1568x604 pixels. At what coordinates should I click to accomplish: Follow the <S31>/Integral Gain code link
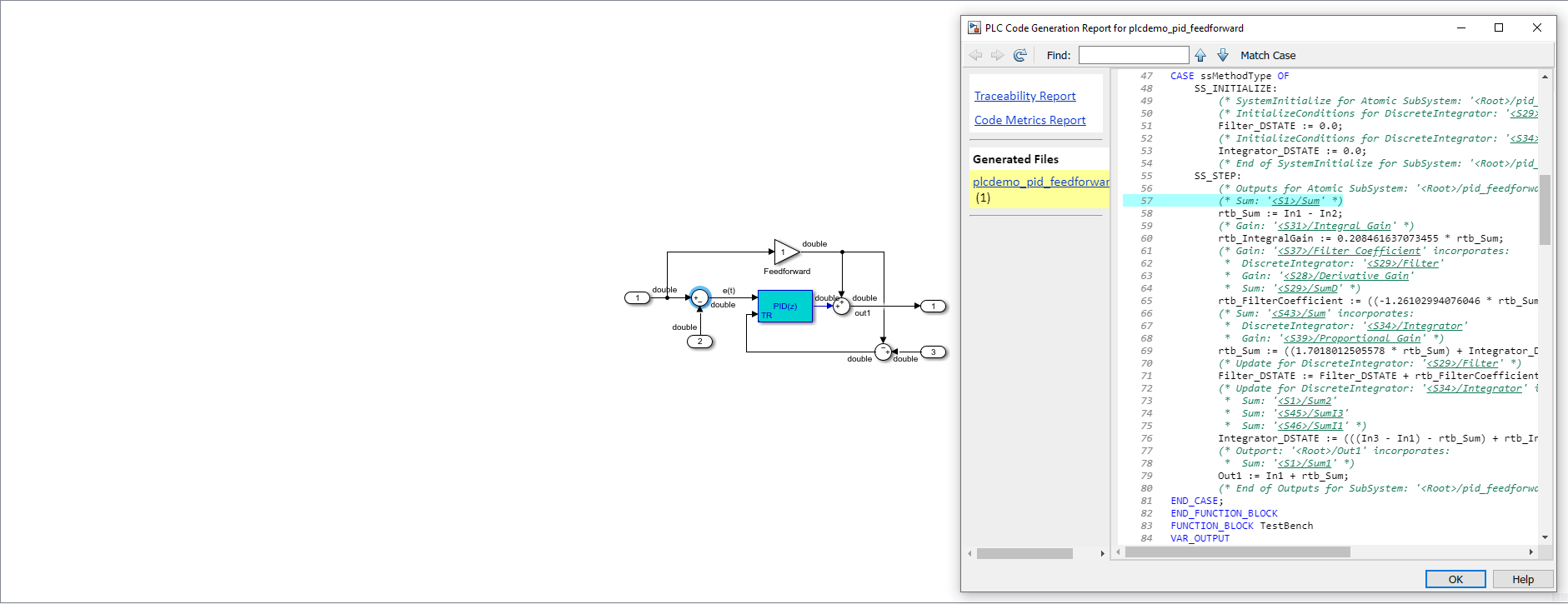tap(1334, 226)
